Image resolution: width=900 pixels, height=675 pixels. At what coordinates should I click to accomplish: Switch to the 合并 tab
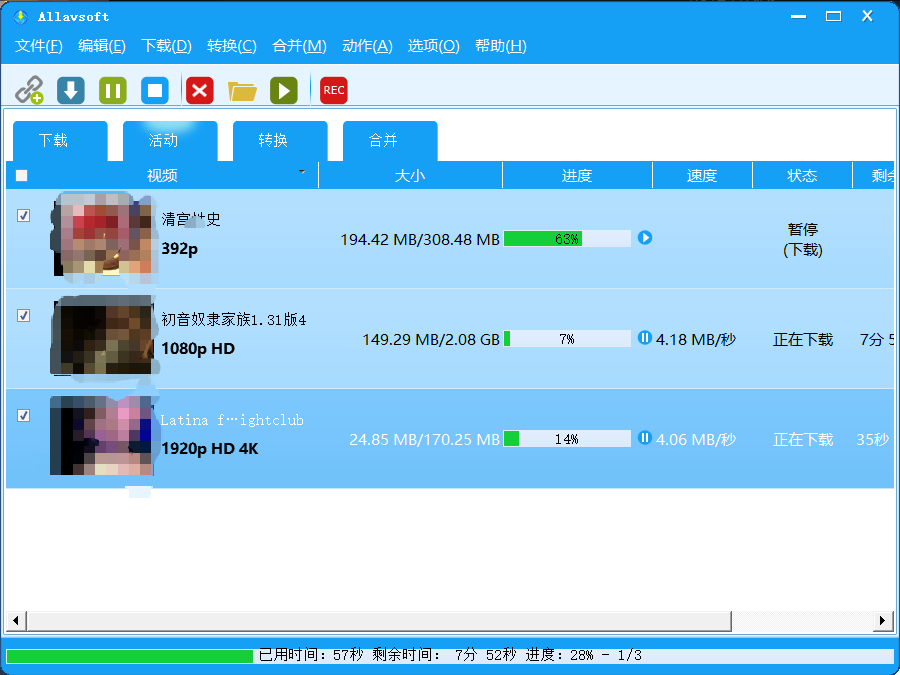pos(390,141)
